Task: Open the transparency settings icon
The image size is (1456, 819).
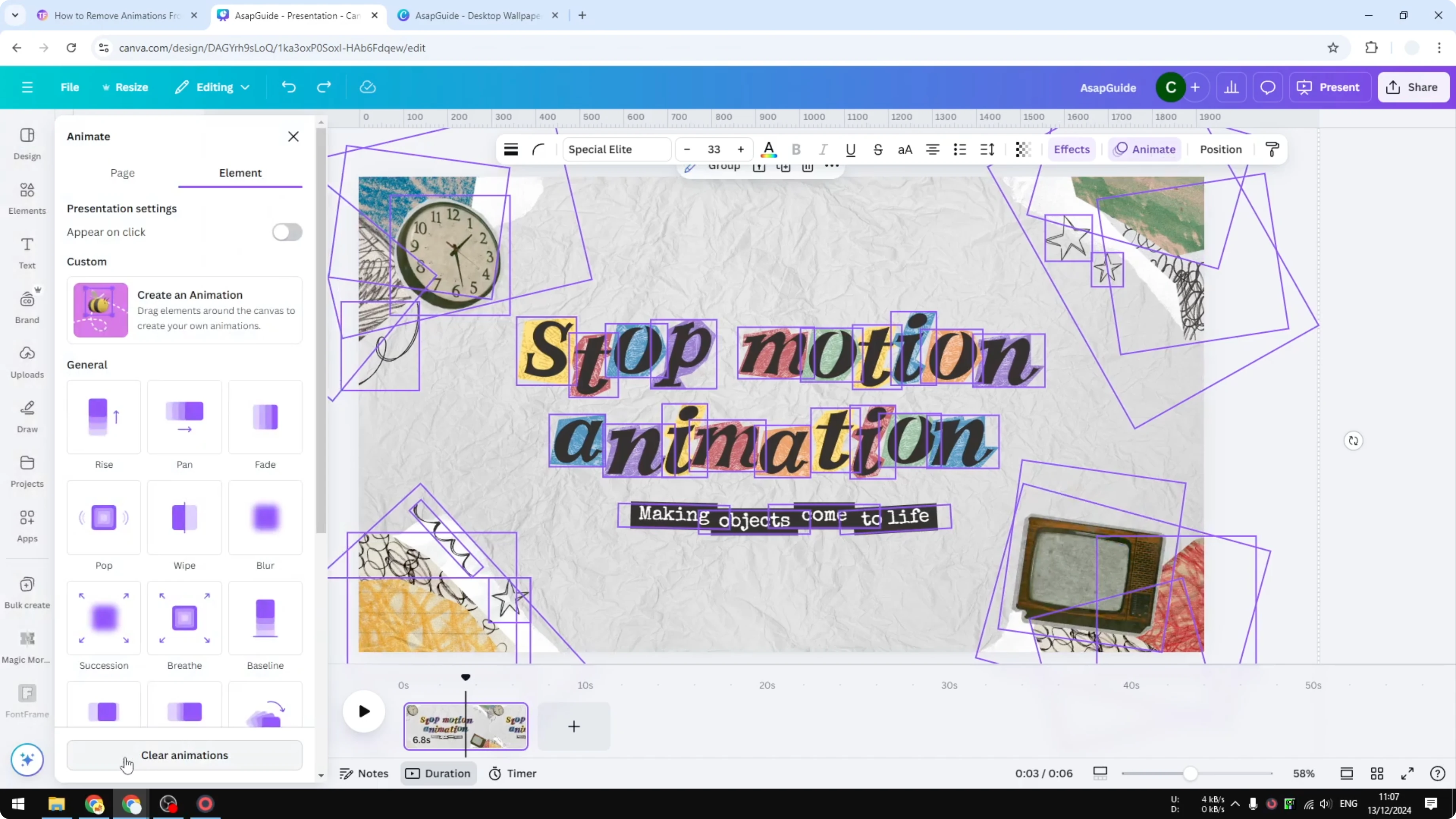Action: (1023, 149)
